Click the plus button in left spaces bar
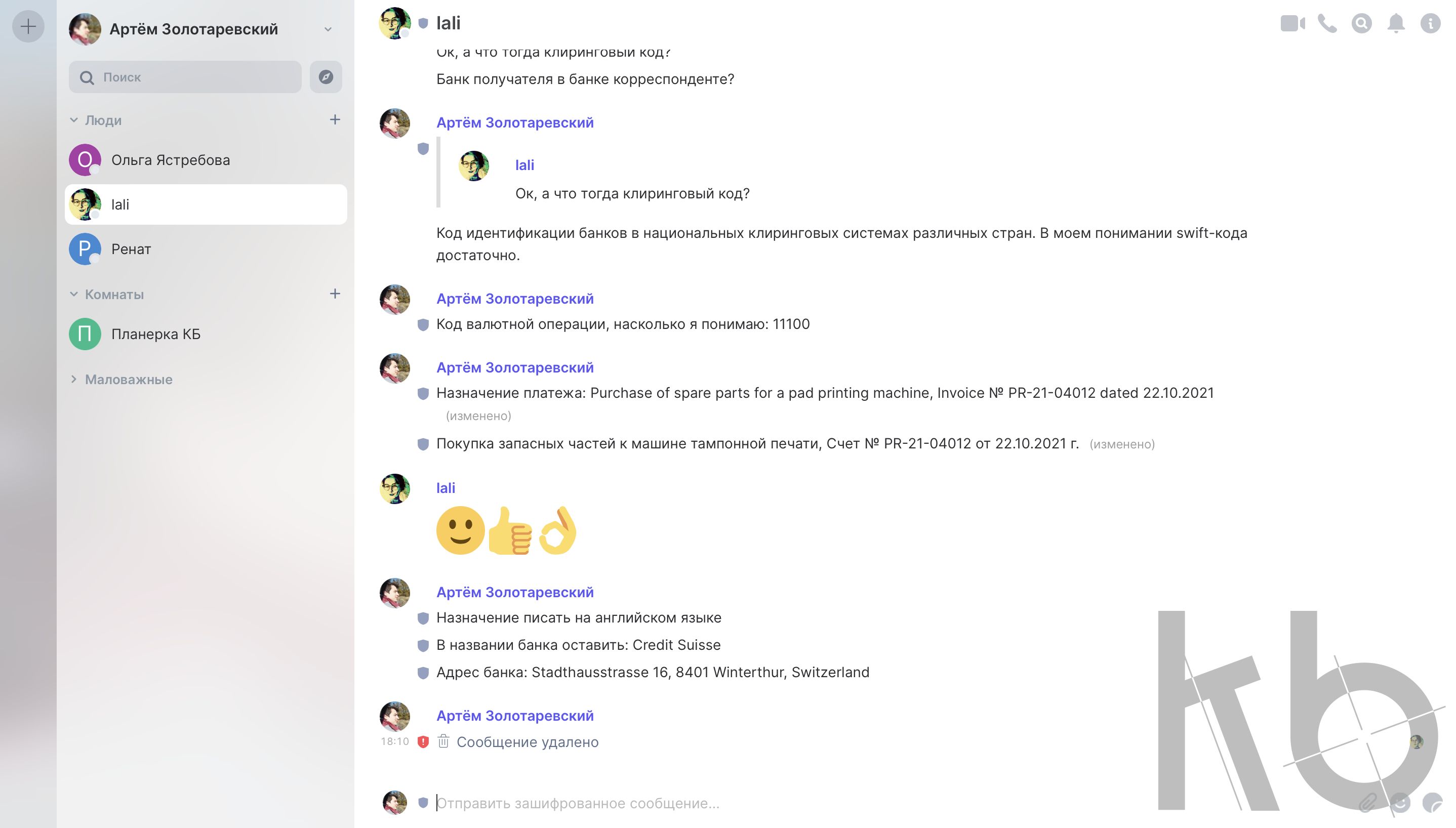Image resolution: width=1456 pixels, height=828 pixels. click(x=28, y=27)
